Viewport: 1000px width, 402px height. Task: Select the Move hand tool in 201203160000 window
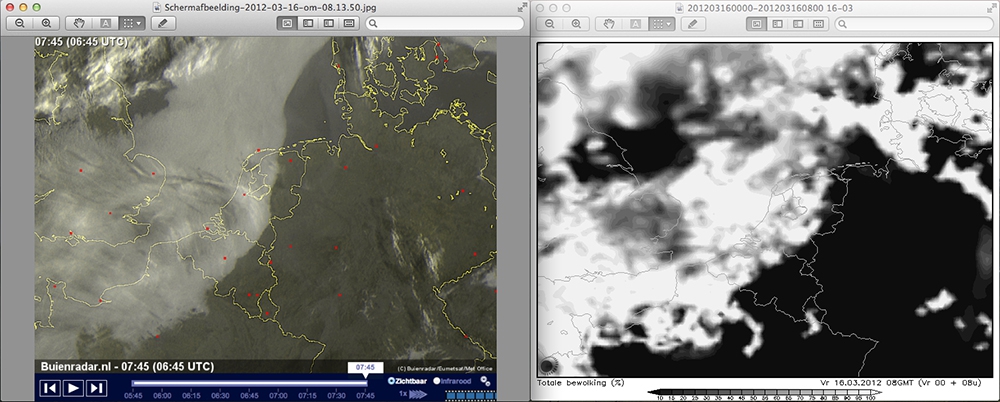tap(609, 24)
